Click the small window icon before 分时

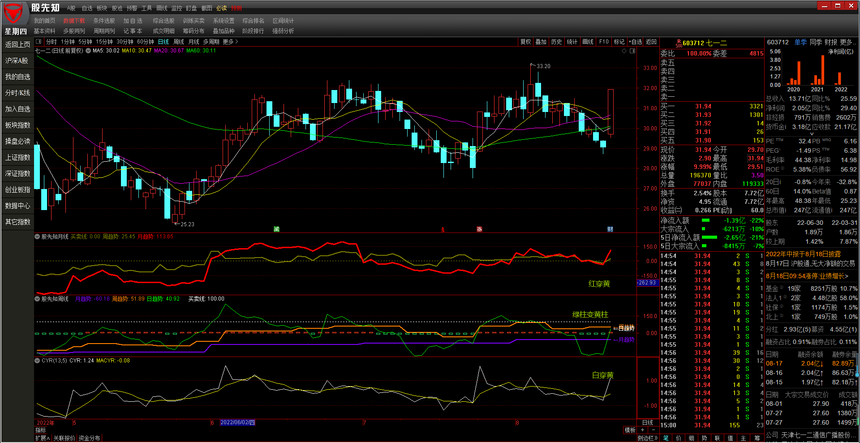click(x=38, y=42)
